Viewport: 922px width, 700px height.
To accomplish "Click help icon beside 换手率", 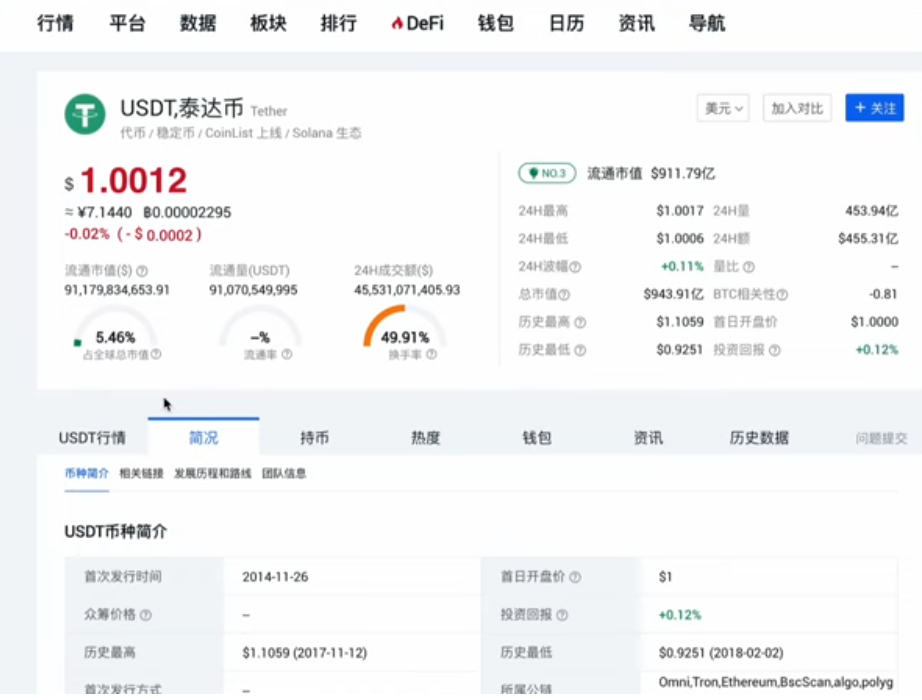I will click(432, 354).
